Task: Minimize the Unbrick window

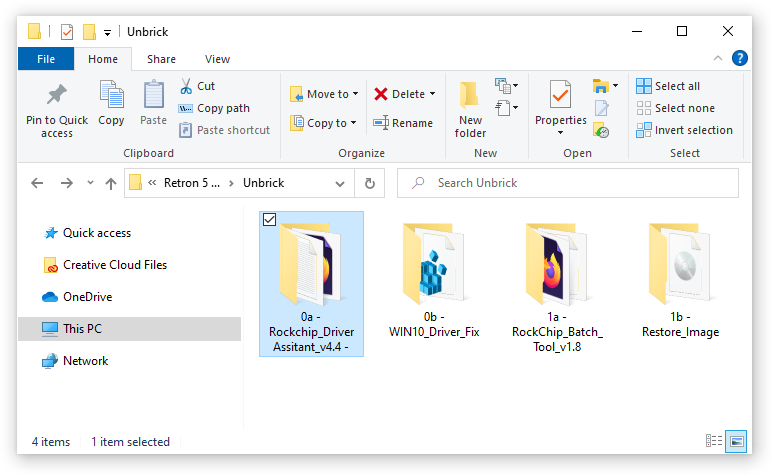Action: 637,32
